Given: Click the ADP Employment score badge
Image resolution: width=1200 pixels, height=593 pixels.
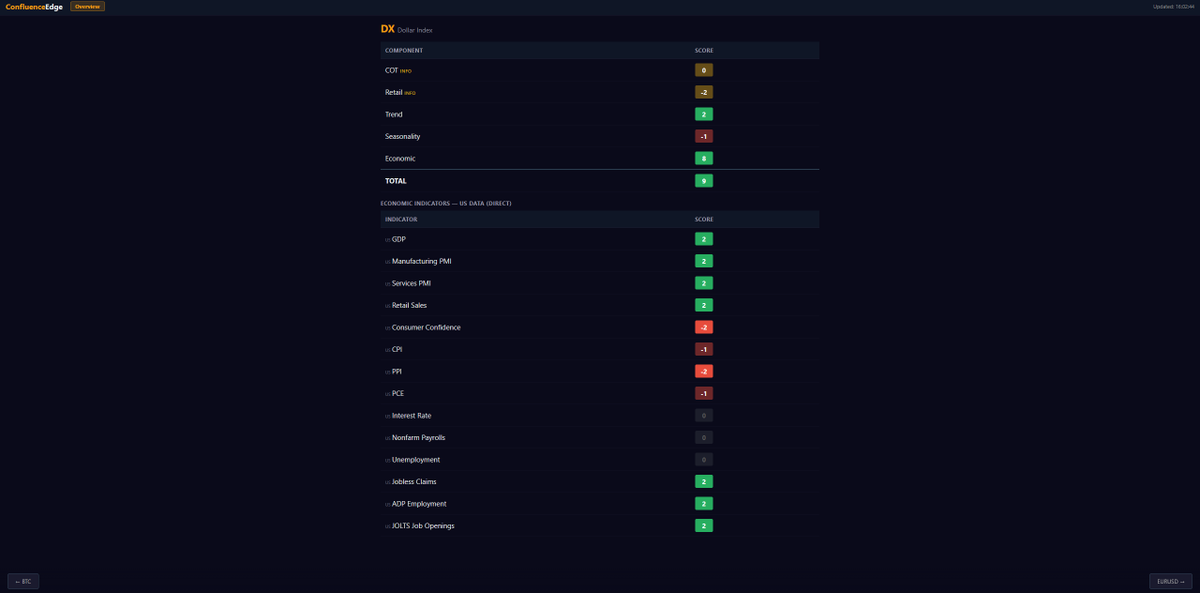Looking at the screenshot, I should pos(704,503).
